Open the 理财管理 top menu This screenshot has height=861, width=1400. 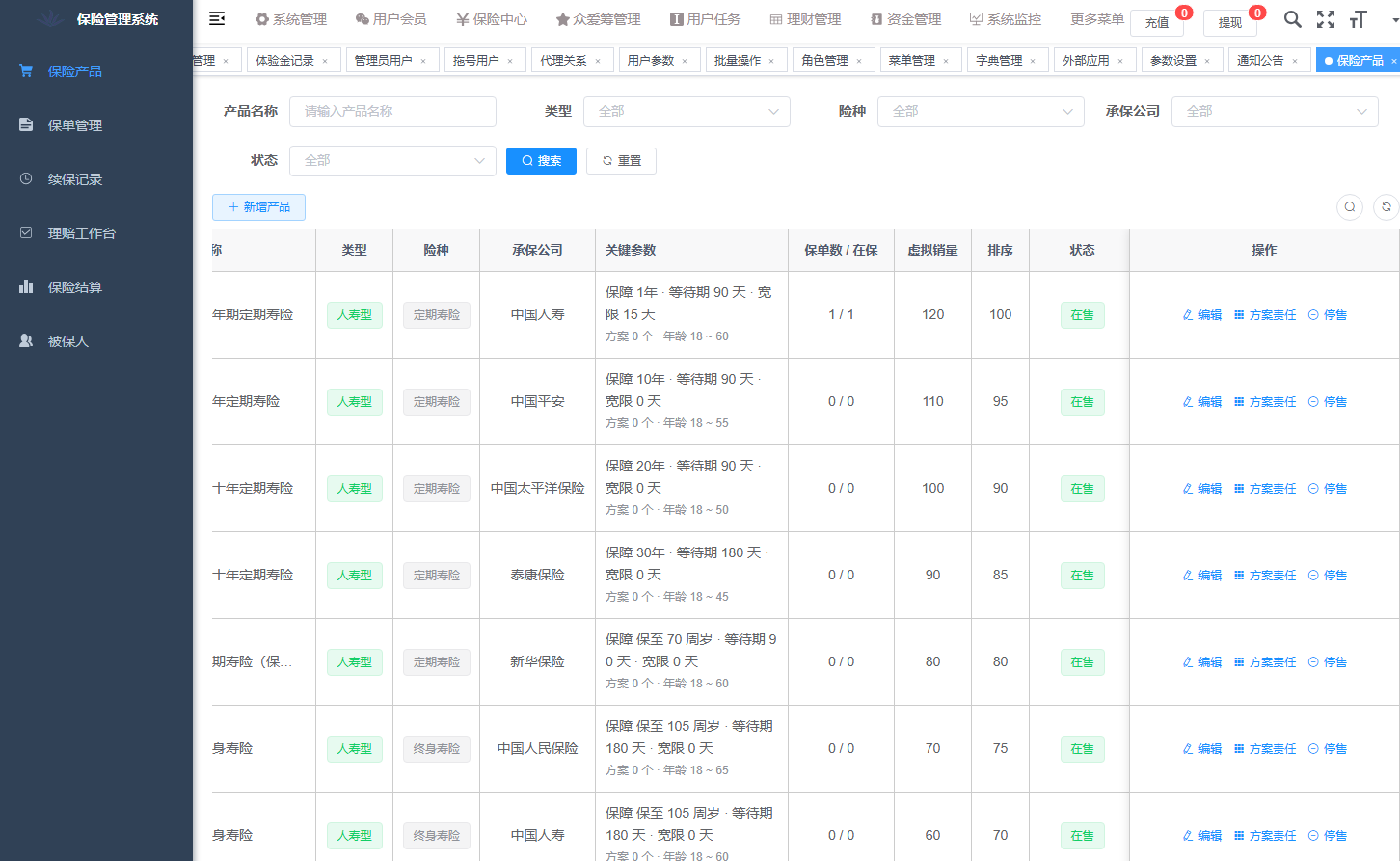tap(805, 19)
